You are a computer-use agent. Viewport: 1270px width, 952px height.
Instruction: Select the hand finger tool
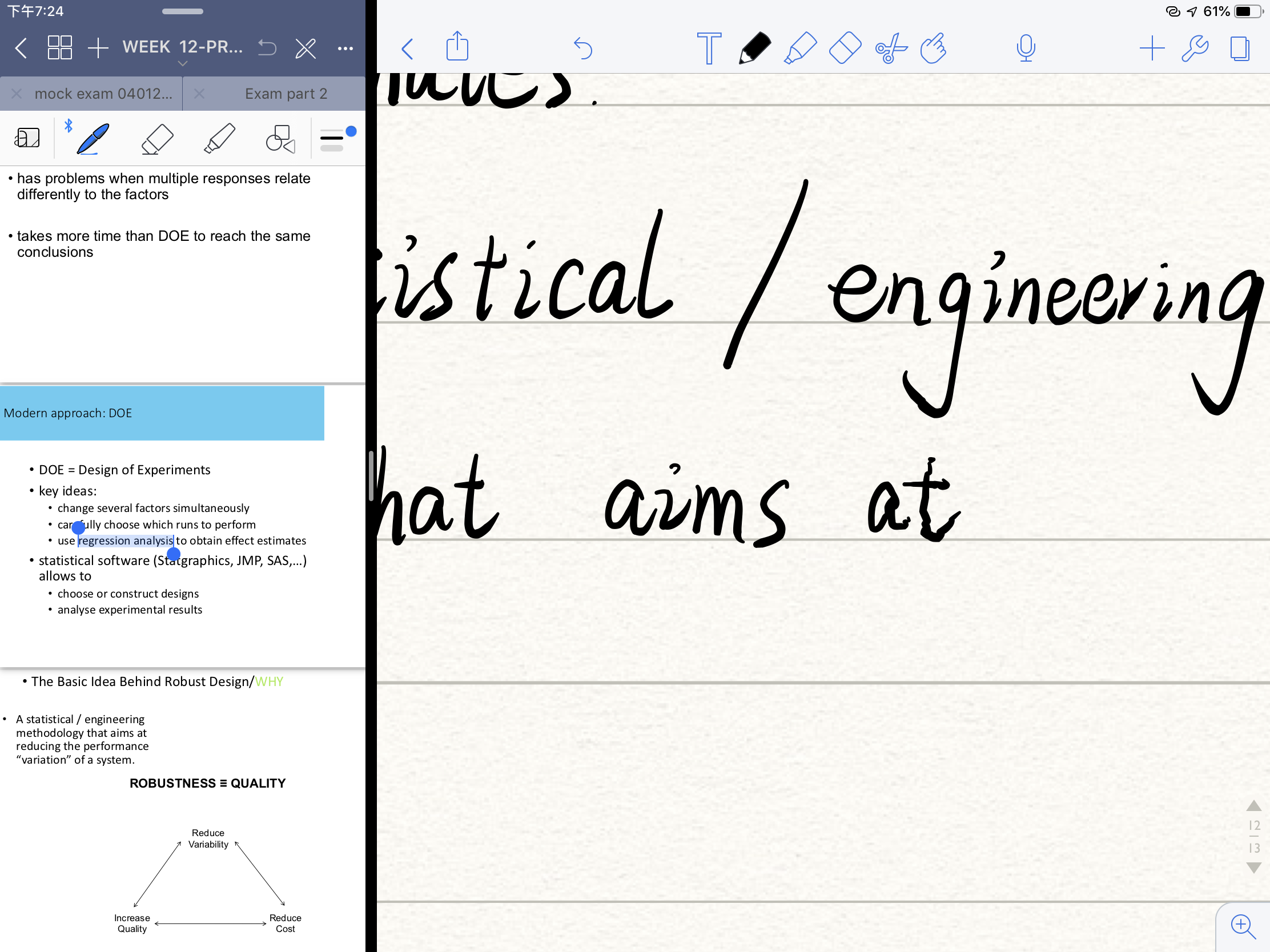click(x=934, y=48)
